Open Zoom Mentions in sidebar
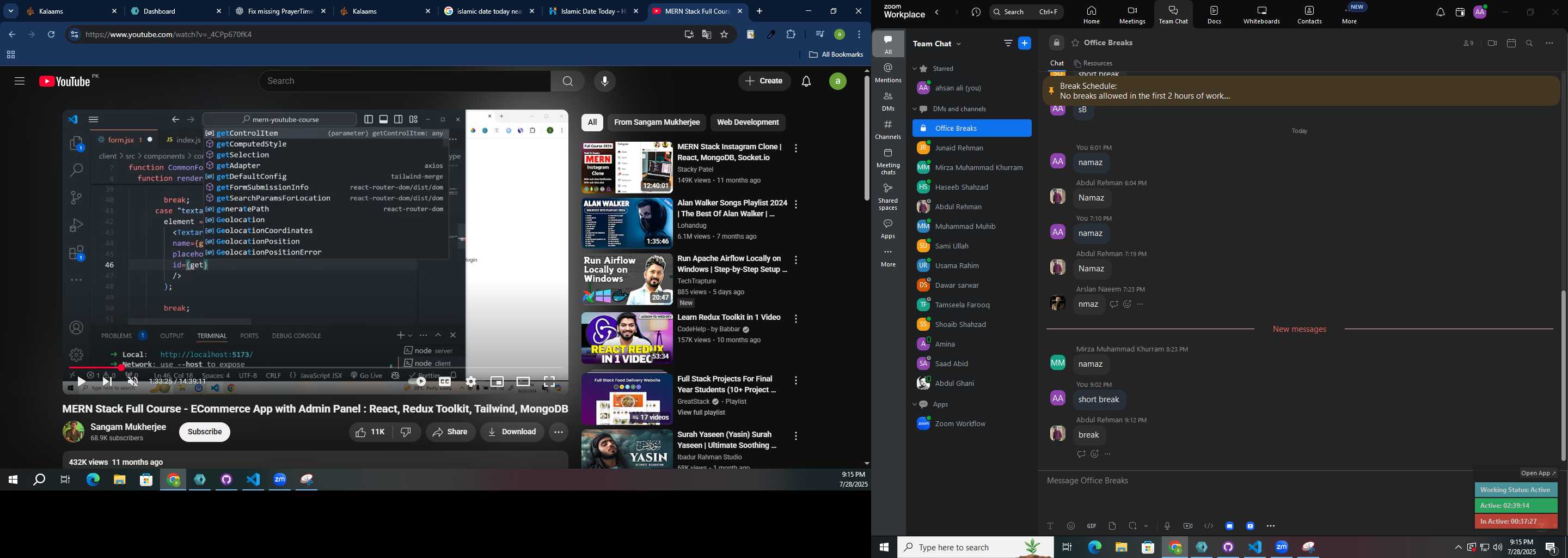Viewport: 1568px width, 558px height. pos(888,73)
